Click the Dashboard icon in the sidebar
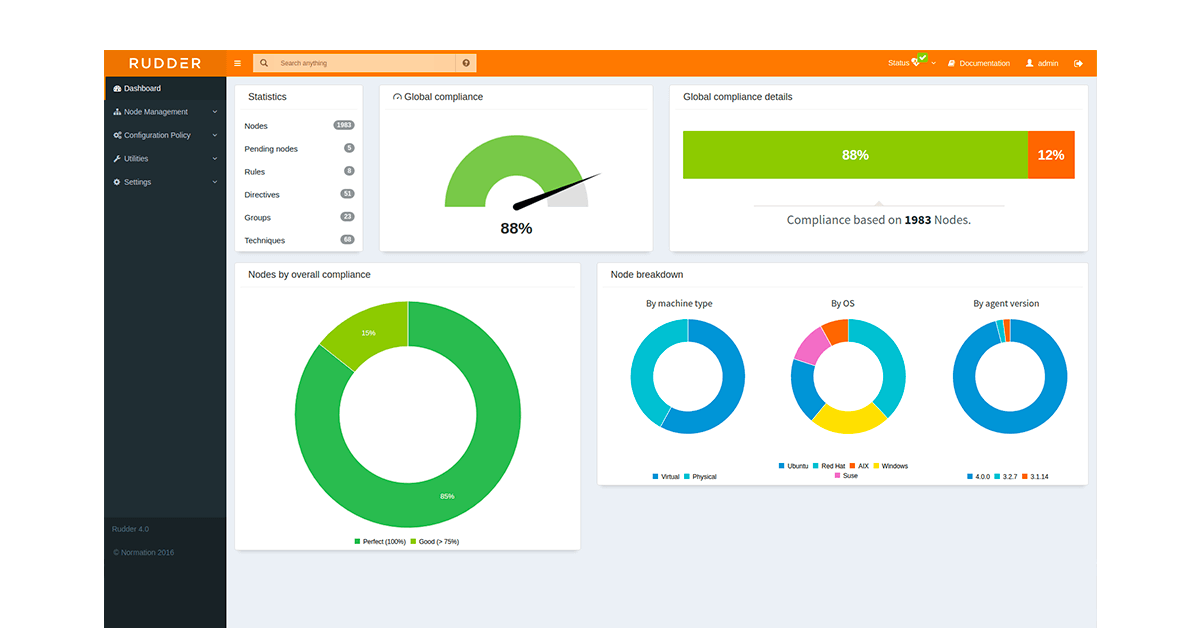1200x628 pixels. (117, 88)
